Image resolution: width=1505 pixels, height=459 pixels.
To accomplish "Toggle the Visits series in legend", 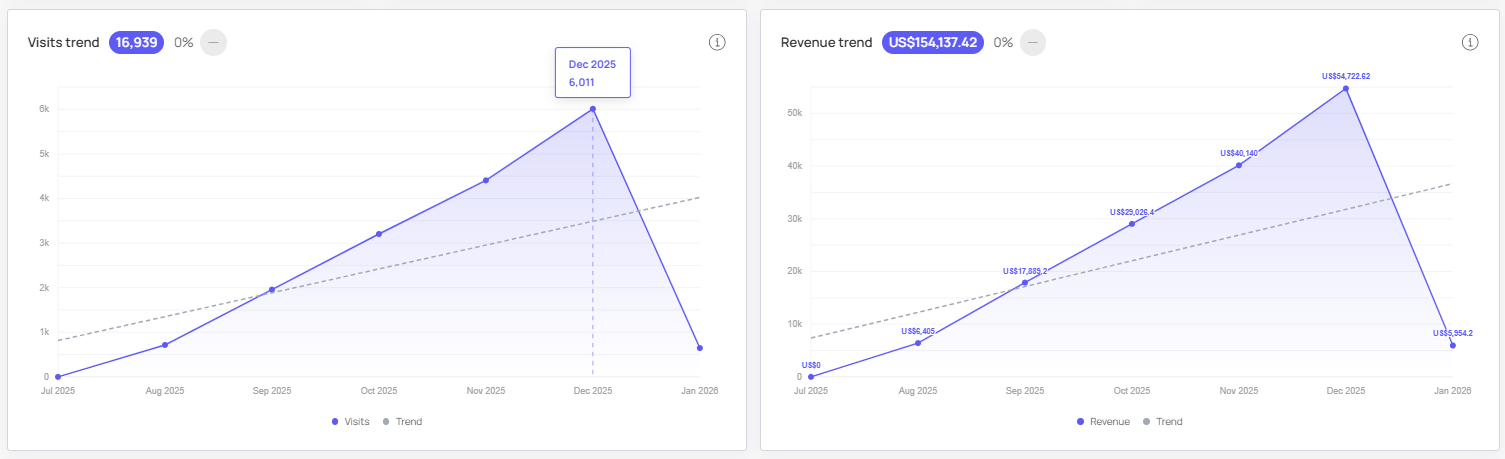I will click(x=351, y=422).
